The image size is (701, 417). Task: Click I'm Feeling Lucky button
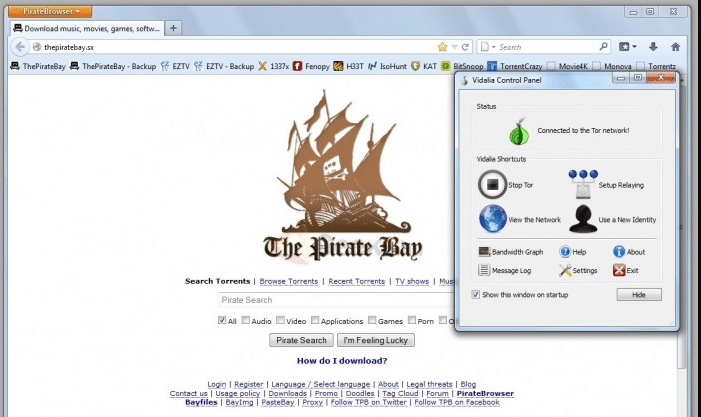pos(376,340)
